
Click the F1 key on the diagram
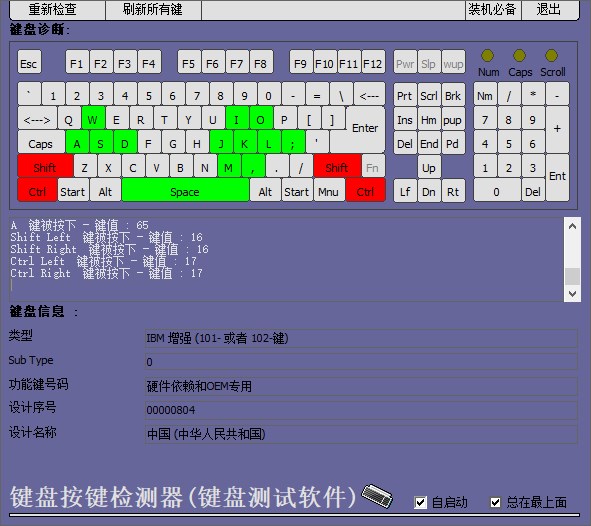[x=77, y=62]
